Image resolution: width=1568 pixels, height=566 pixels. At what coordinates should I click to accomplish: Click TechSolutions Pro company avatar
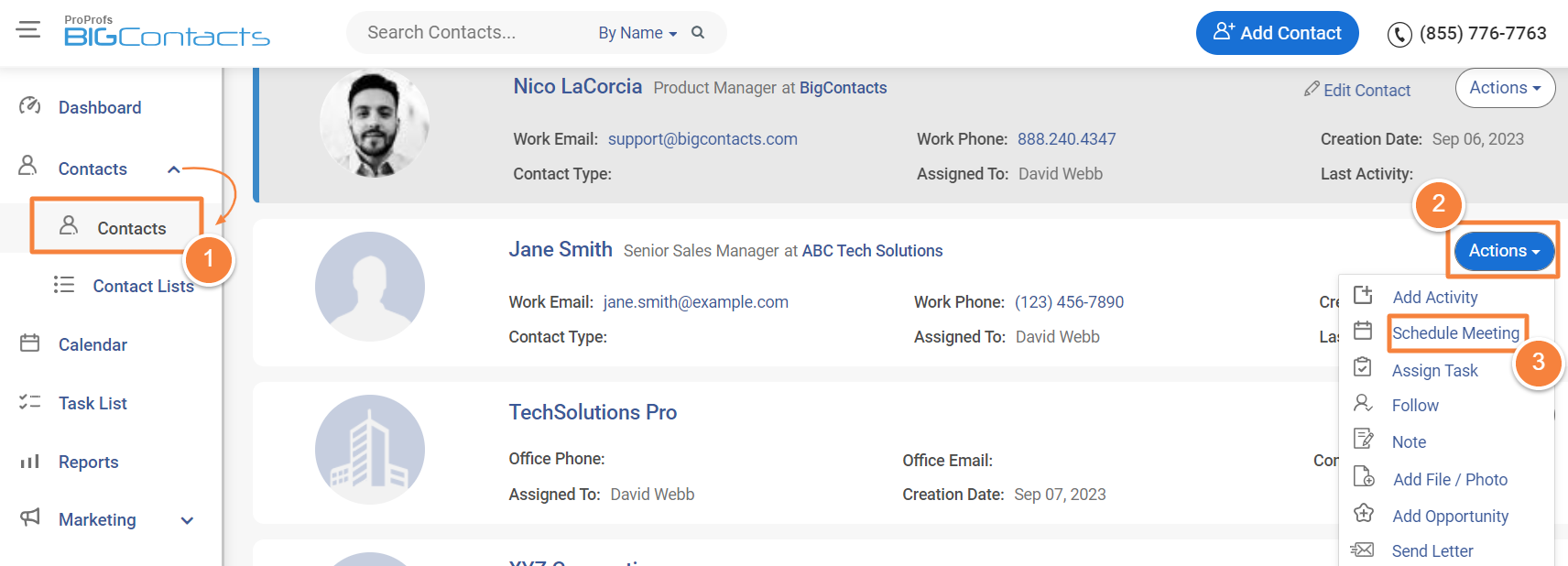(x=370, y=450)
